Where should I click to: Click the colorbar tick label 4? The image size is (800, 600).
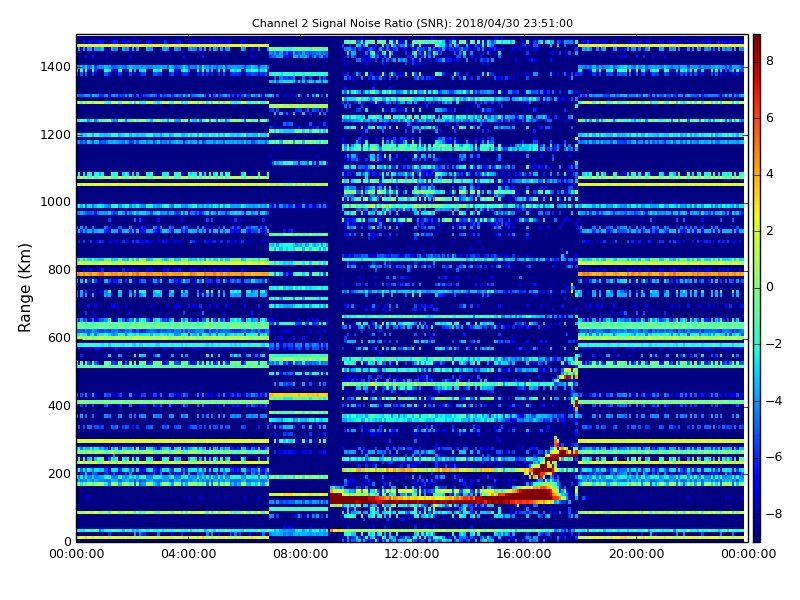pos(770,174)
